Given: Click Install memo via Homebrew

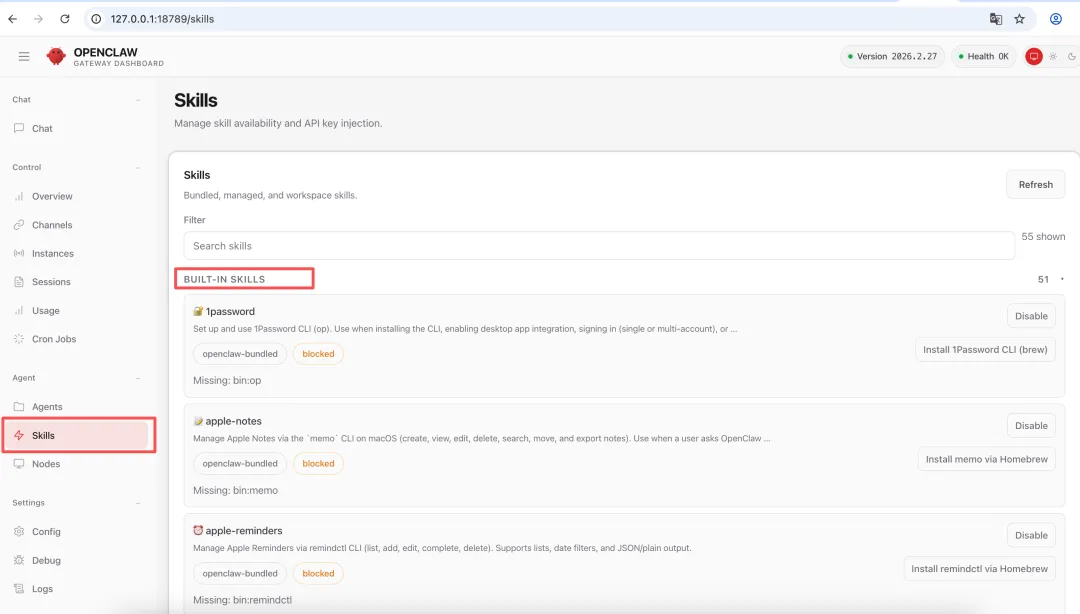Looking at the screenshot, I should [986, 459].
